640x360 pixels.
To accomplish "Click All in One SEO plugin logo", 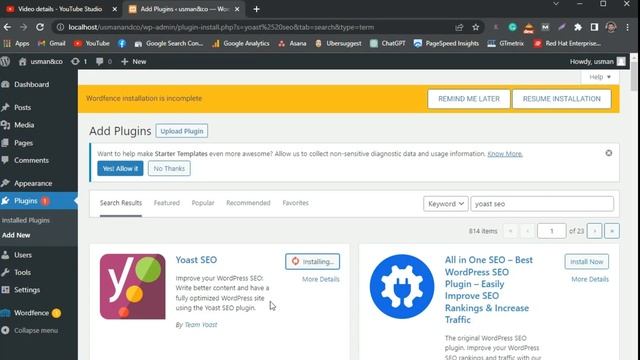I will 402,286.
